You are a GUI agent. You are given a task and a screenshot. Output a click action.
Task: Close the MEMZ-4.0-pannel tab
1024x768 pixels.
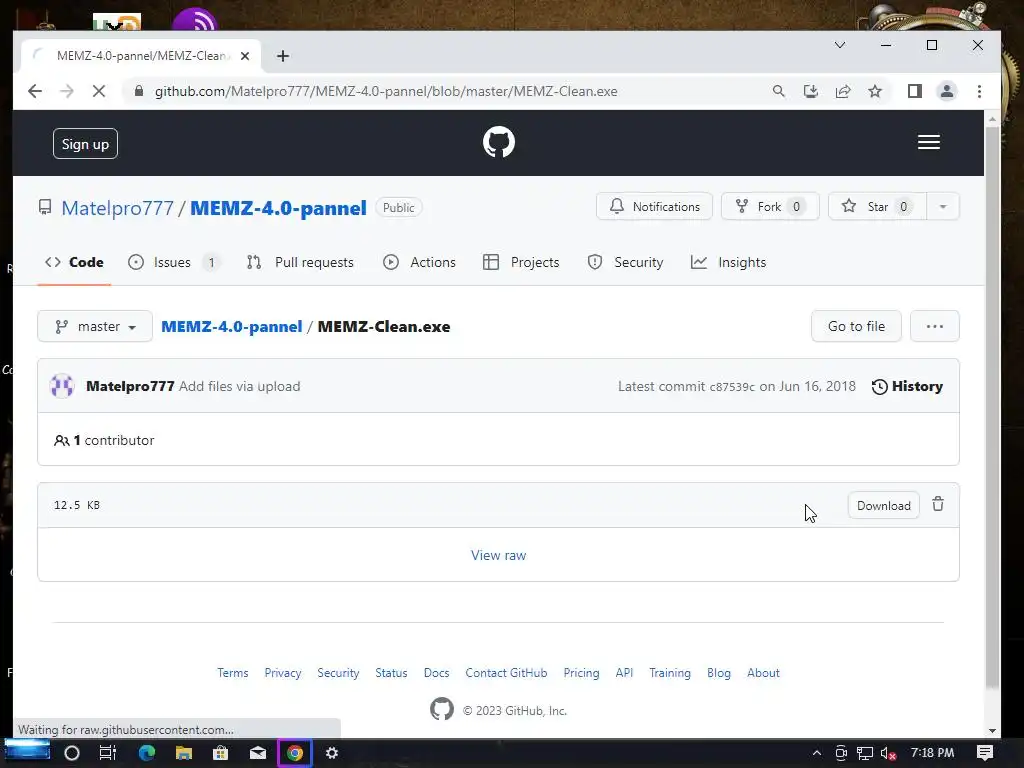coord(245,56)
